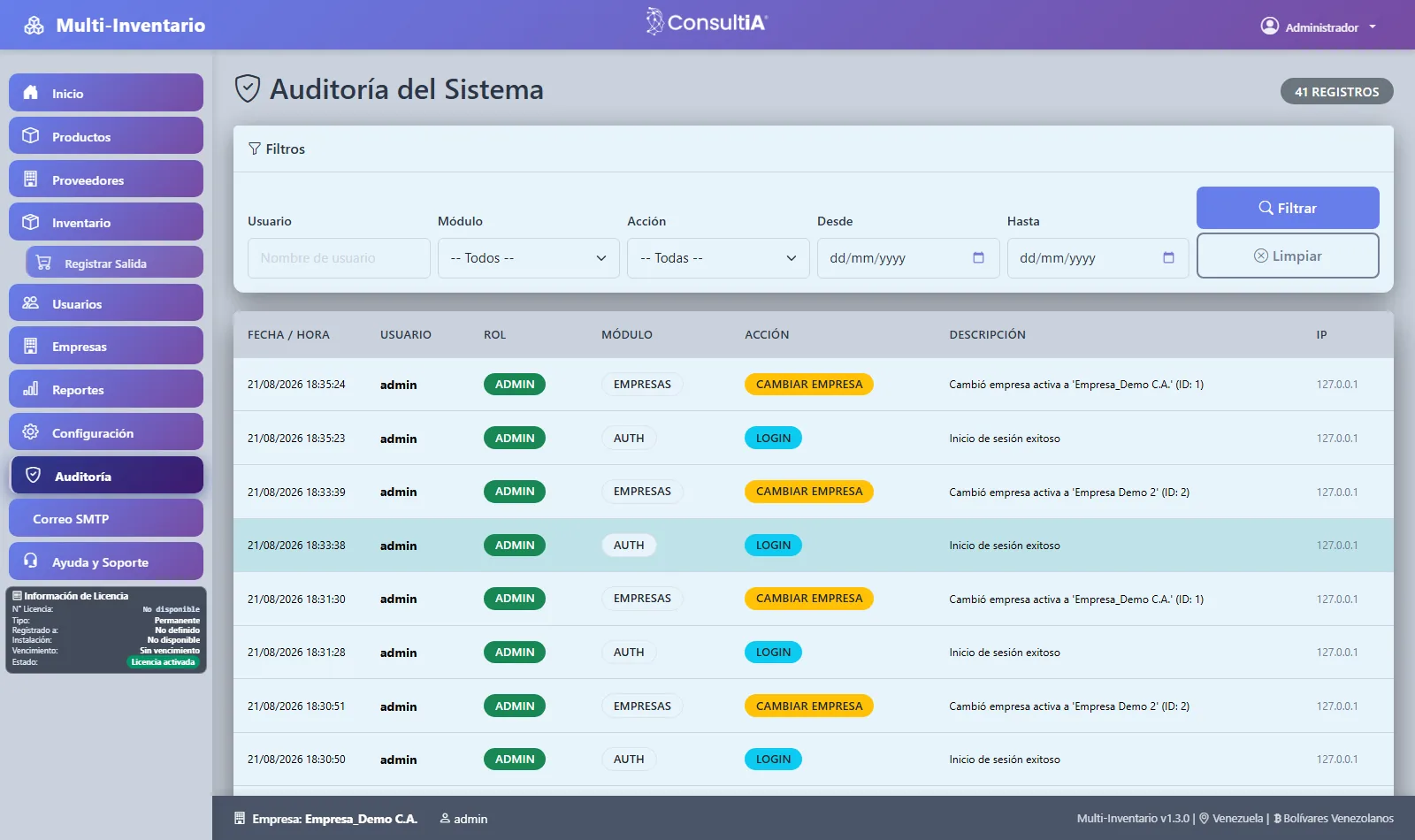This screenshot has width=1415, height=840.
Task: Click the Proveedores building icon
Action: click(x=31, y=179)
